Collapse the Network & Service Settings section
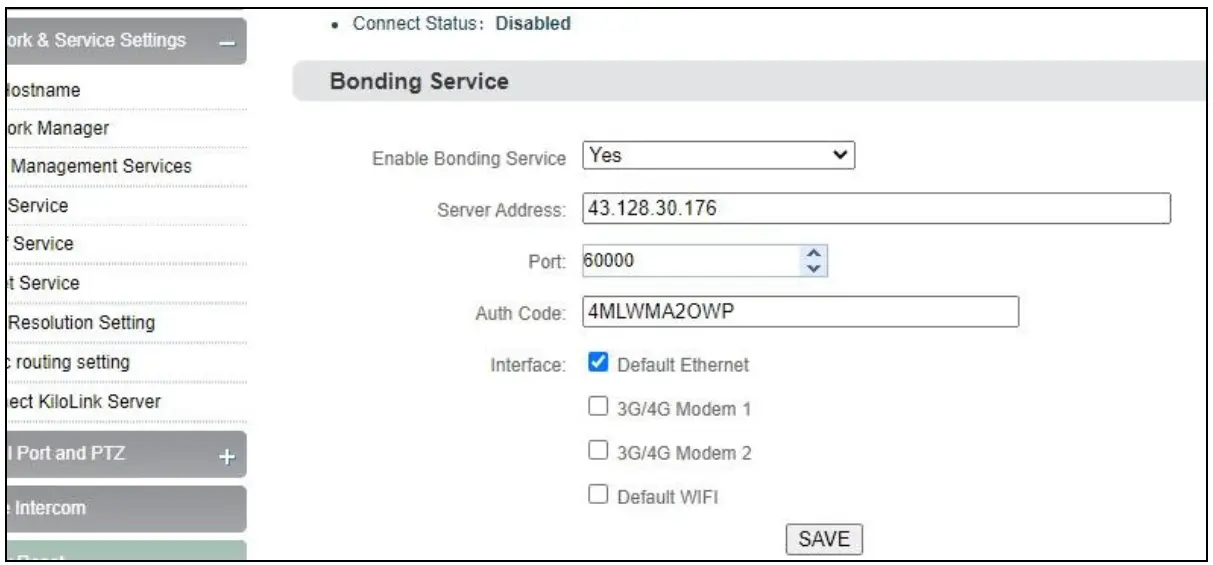 tap(227, 42)
